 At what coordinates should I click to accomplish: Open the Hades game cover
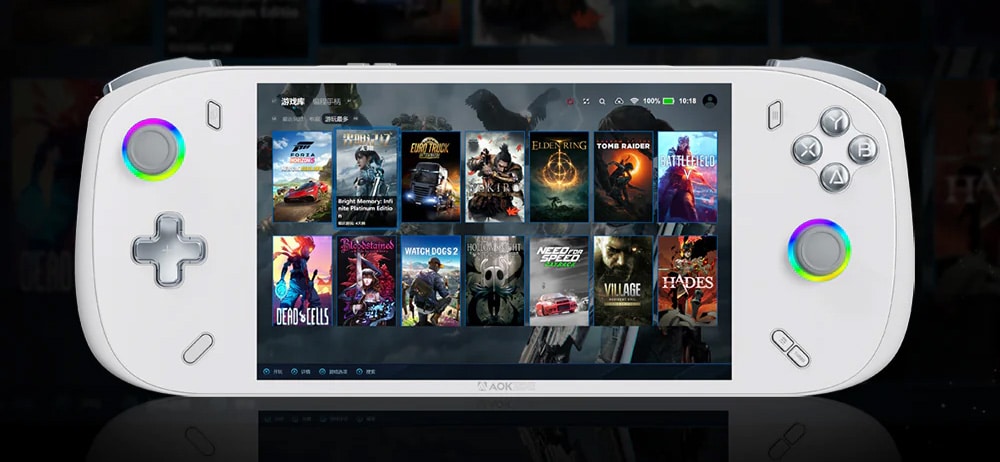pos(687,281)
